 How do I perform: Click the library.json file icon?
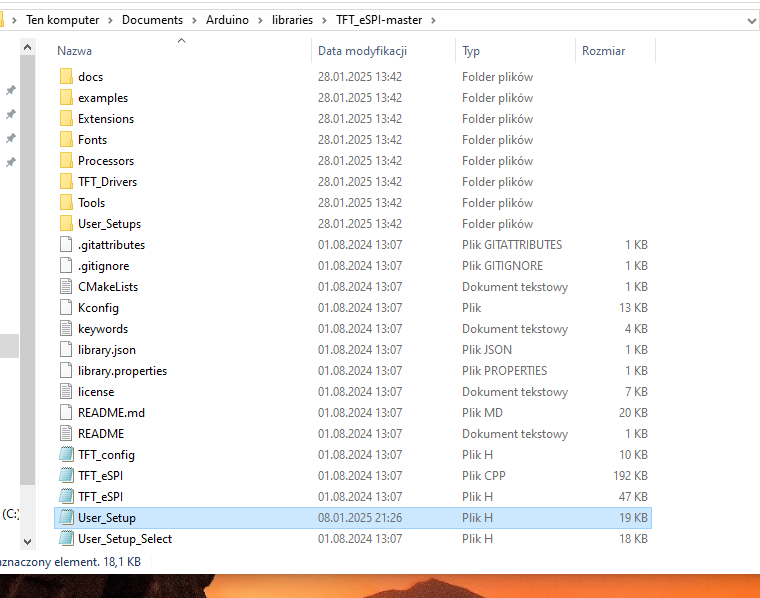point(66,349)
